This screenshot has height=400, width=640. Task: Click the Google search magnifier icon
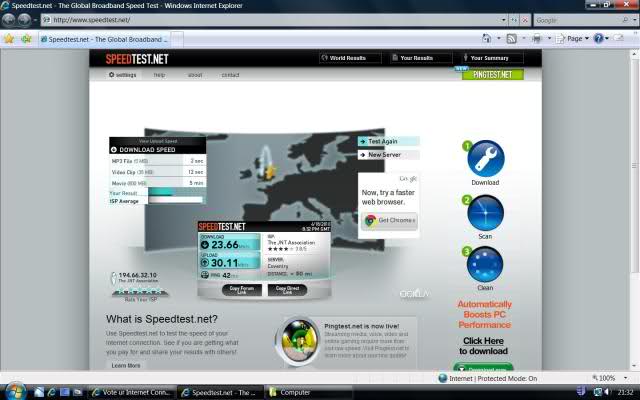pos(625,20)
